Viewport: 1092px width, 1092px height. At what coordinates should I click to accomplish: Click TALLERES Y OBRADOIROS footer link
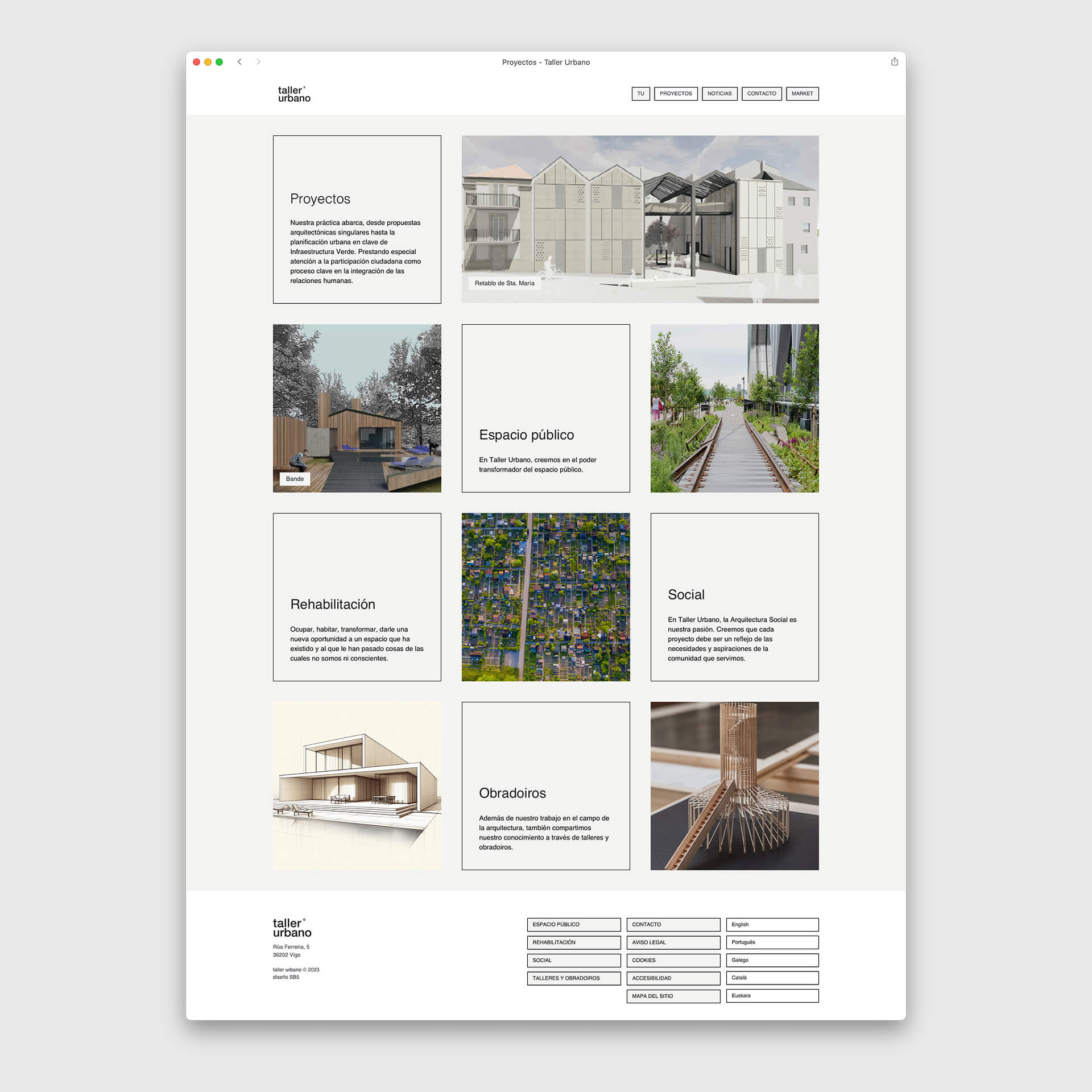[x=573, y=978]
